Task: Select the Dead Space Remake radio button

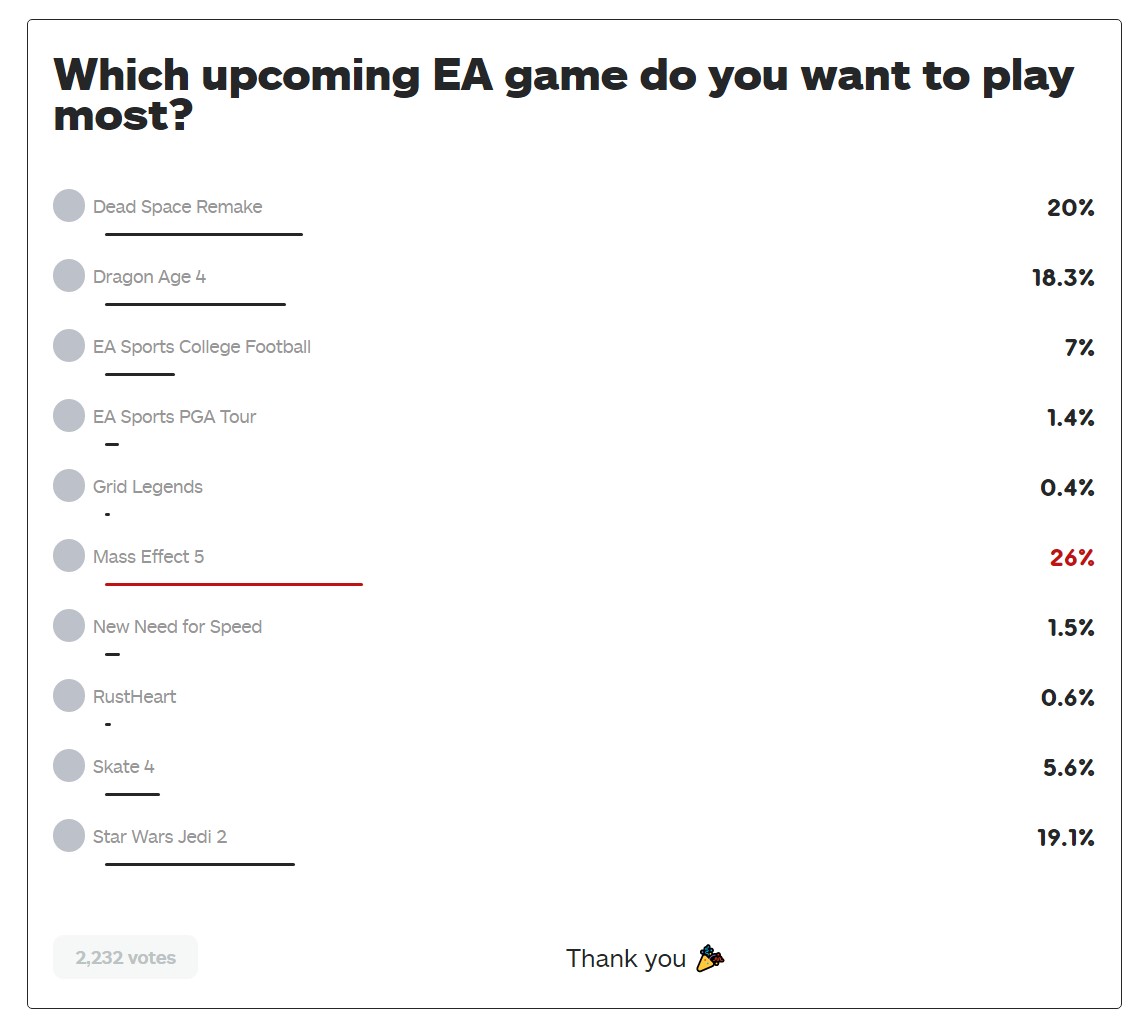Action: tap(69, 206)
